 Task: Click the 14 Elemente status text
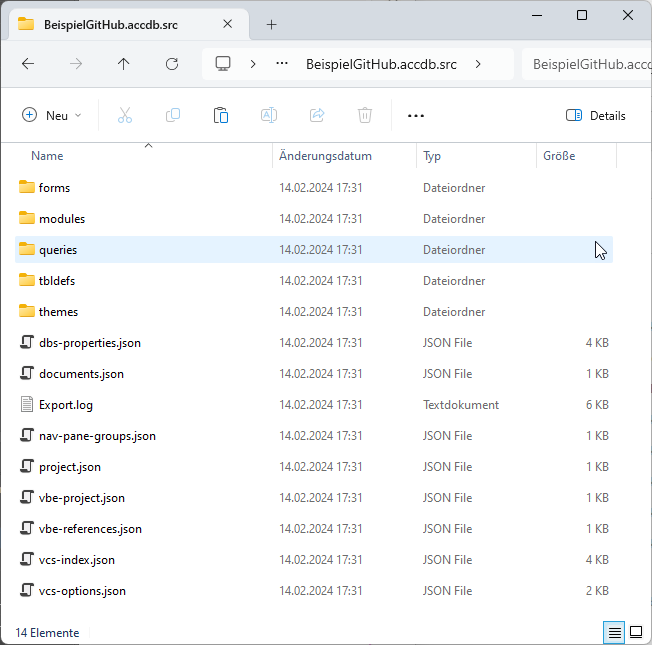pyautogui.click(x=47, y=633)
